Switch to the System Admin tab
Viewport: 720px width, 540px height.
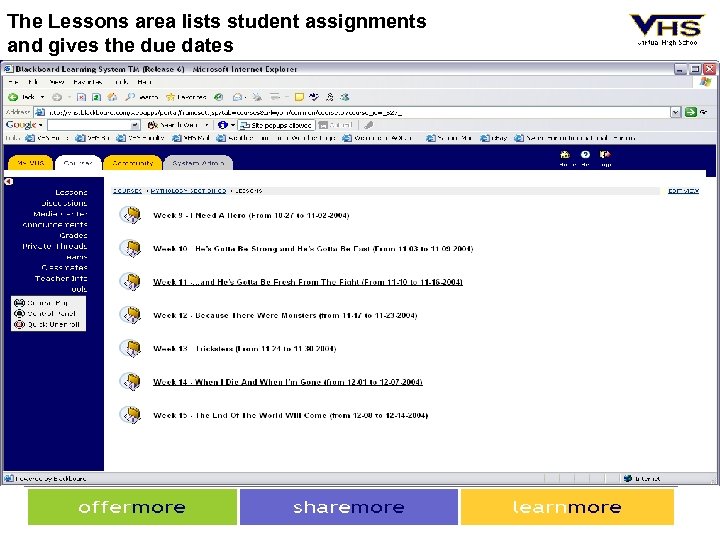(x=198, y=163)
